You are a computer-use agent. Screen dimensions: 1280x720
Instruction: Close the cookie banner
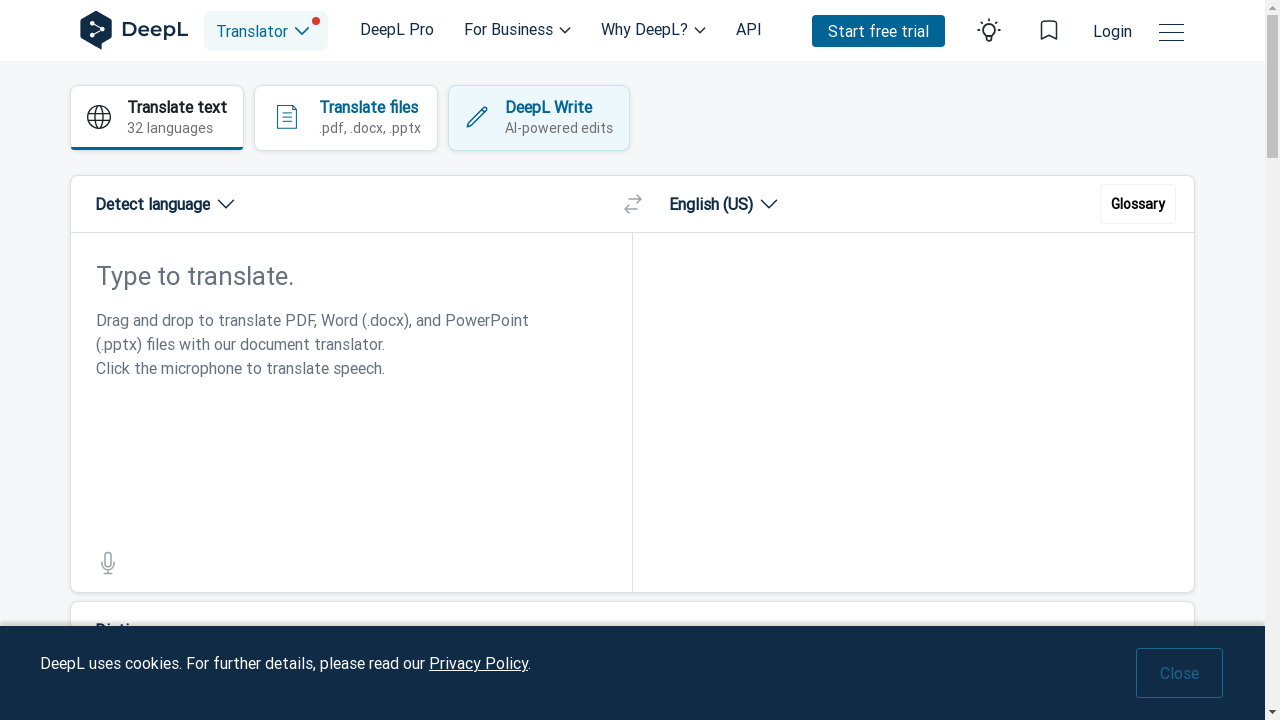(1179, 673)
